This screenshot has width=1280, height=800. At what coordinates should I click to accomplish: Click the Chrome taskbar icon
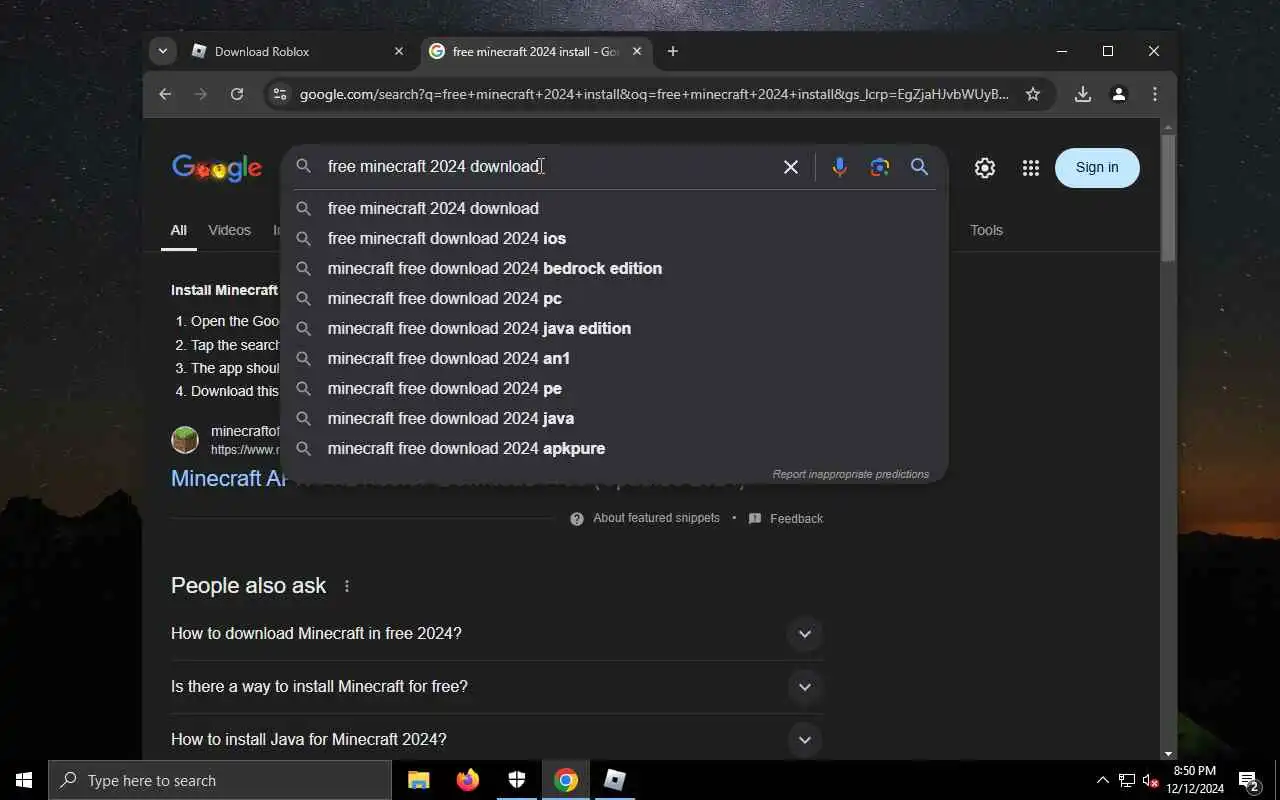tap(565, 780)
